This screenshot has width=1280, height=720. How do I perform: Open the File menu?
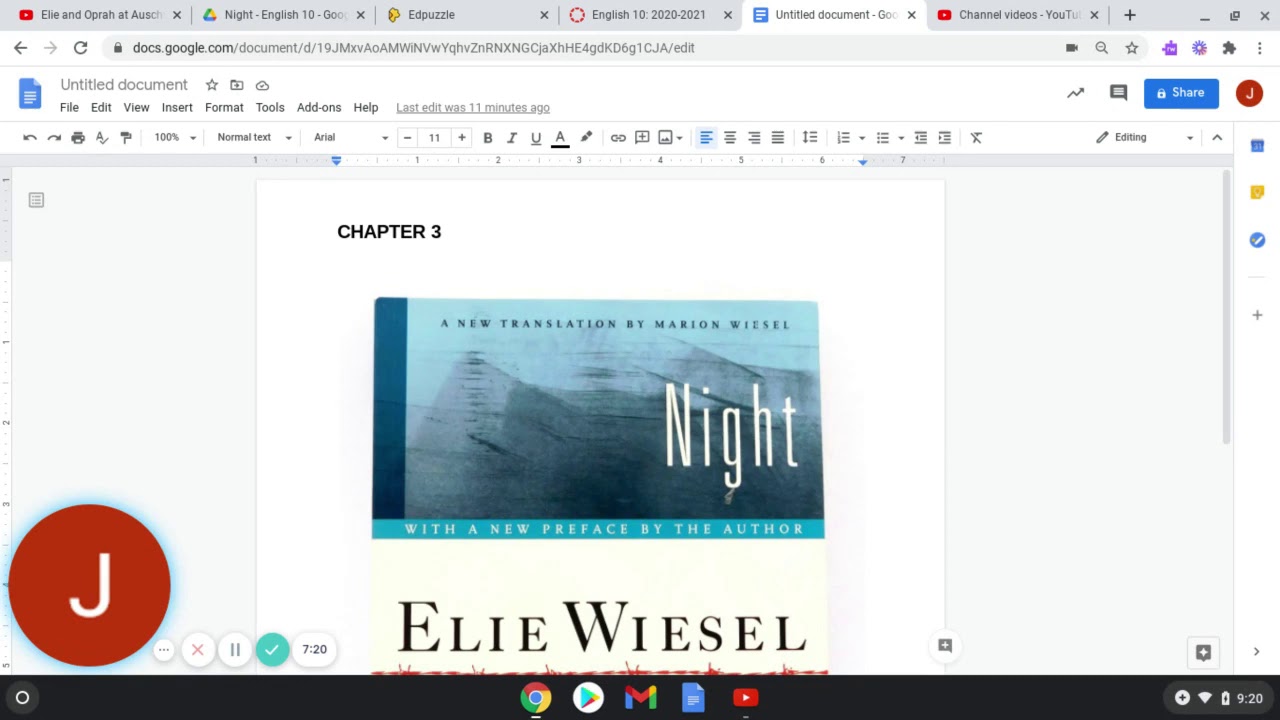tap(69, 108)
